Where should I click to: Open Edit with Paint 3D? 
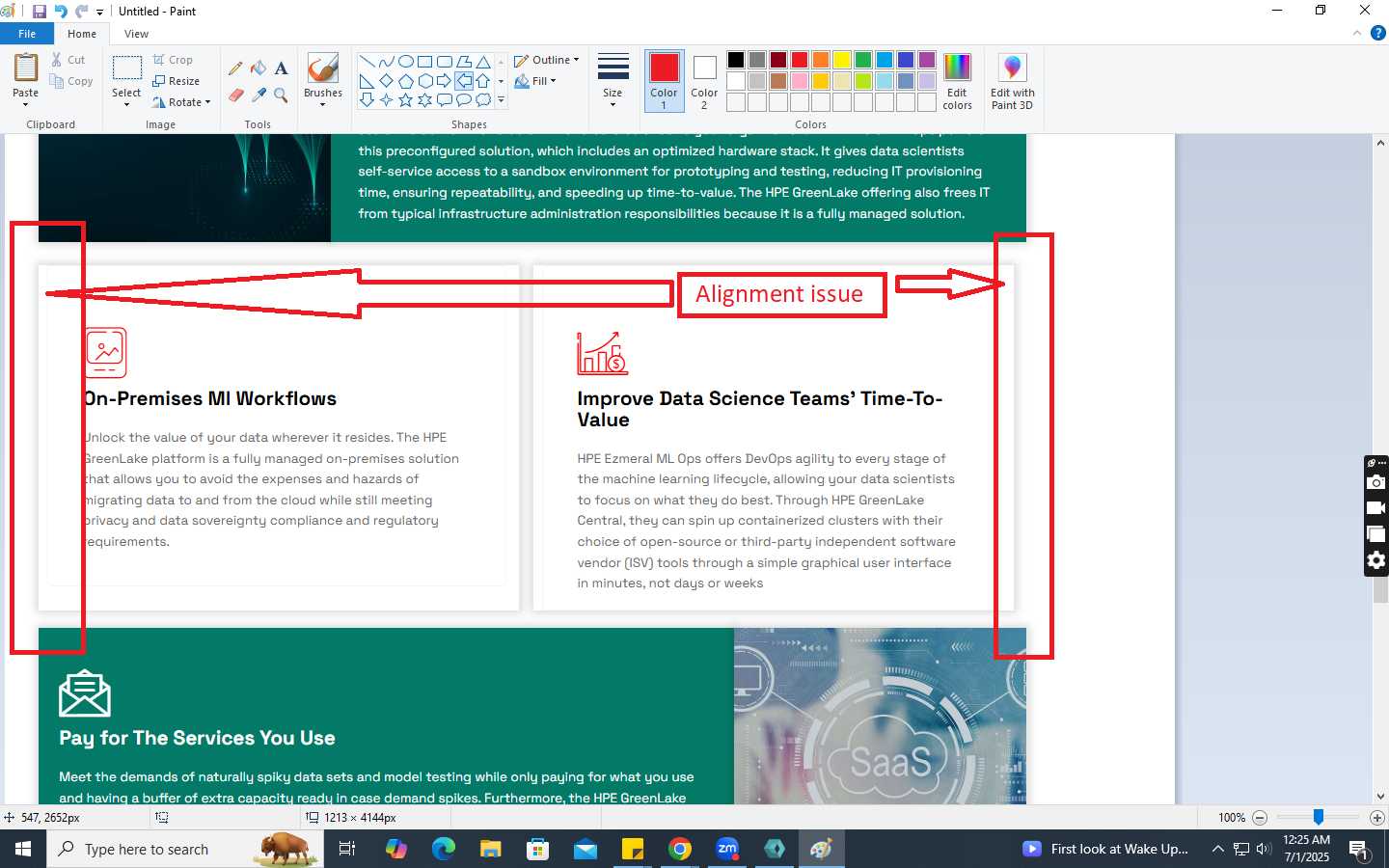coord(1012,82)
